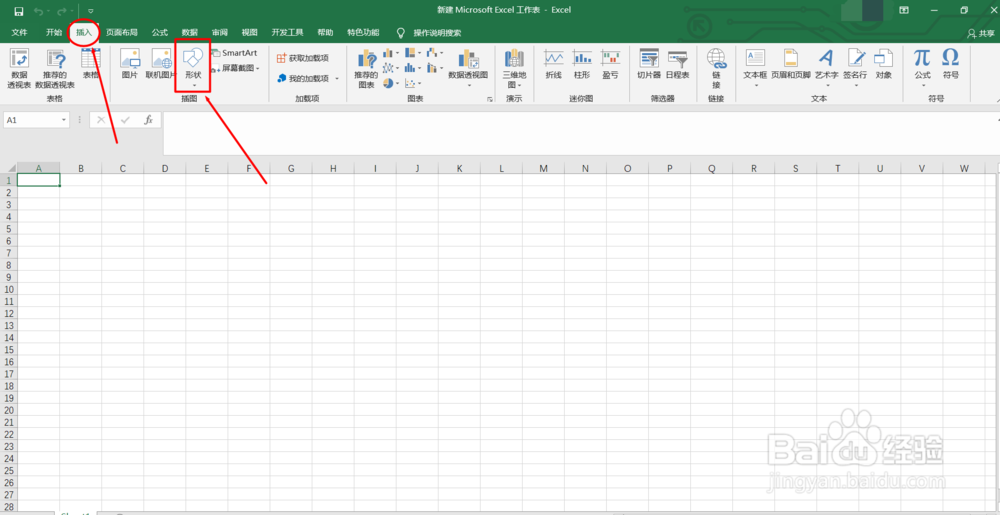Image resolution: width=1000 pixels, height=515 pixels.
Task: Insert a Slicer (切片器)
Action: point(649,64)
